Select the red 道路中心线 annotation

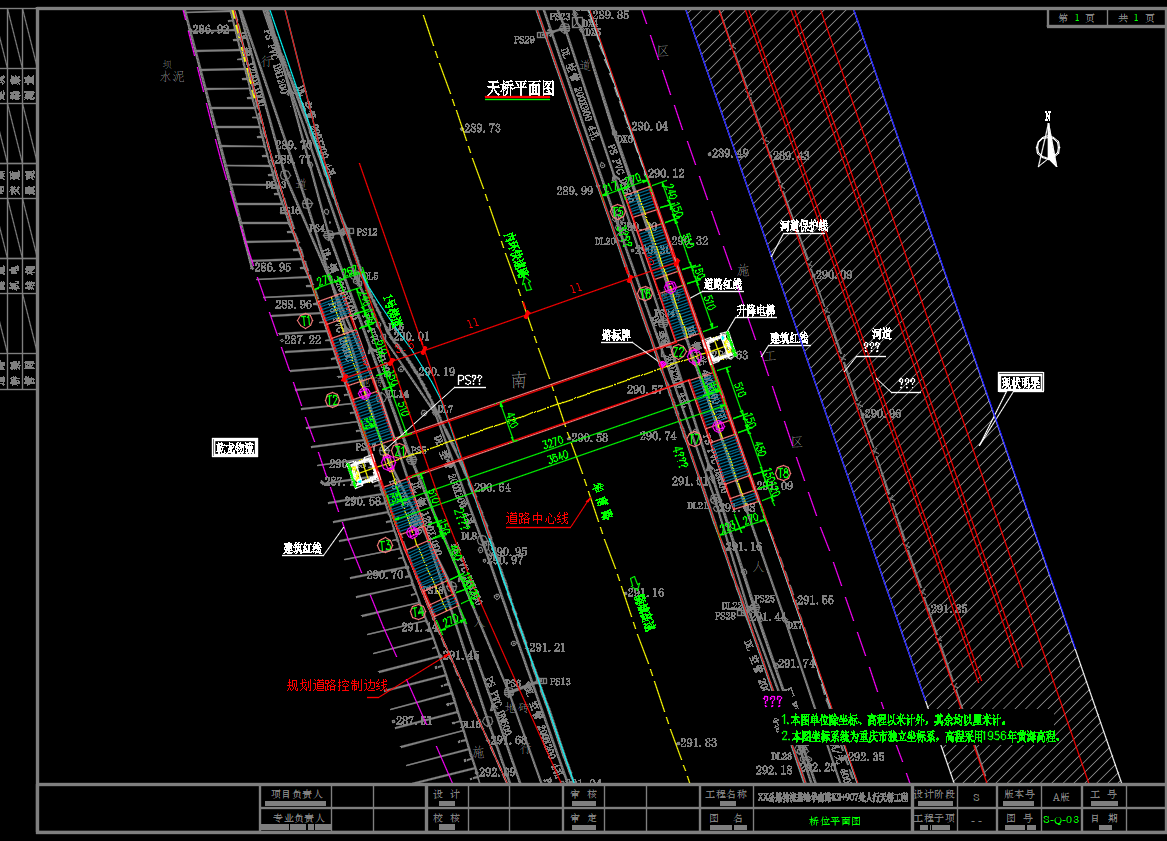click(537, 518)
